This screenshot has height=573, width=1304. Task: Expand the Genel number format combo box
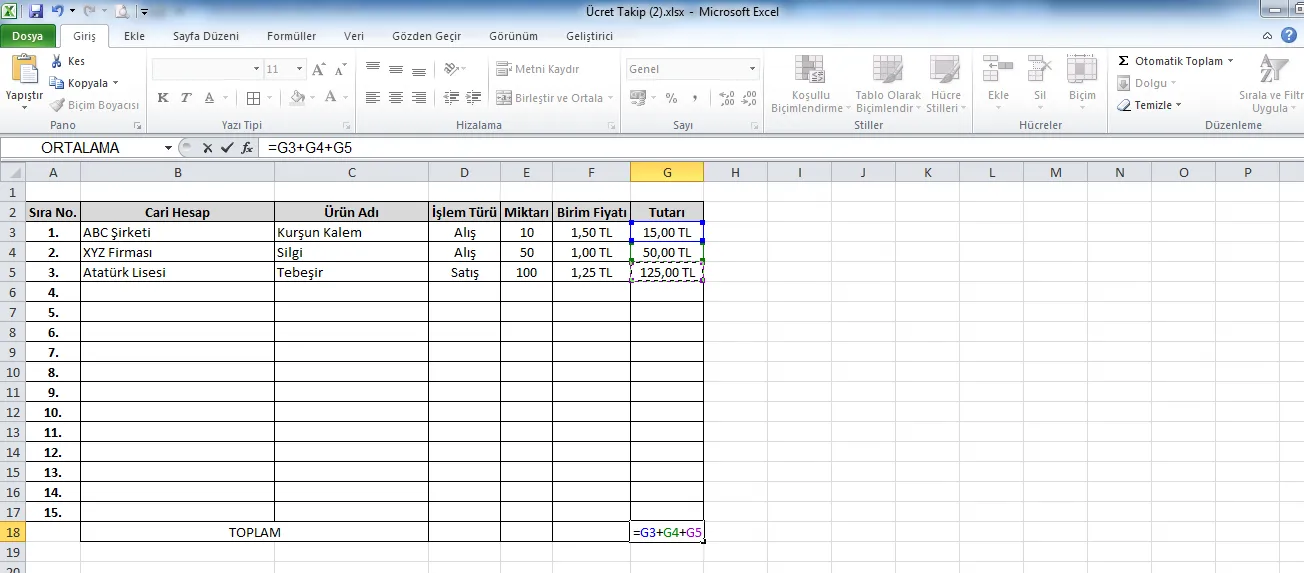(752, 69)
